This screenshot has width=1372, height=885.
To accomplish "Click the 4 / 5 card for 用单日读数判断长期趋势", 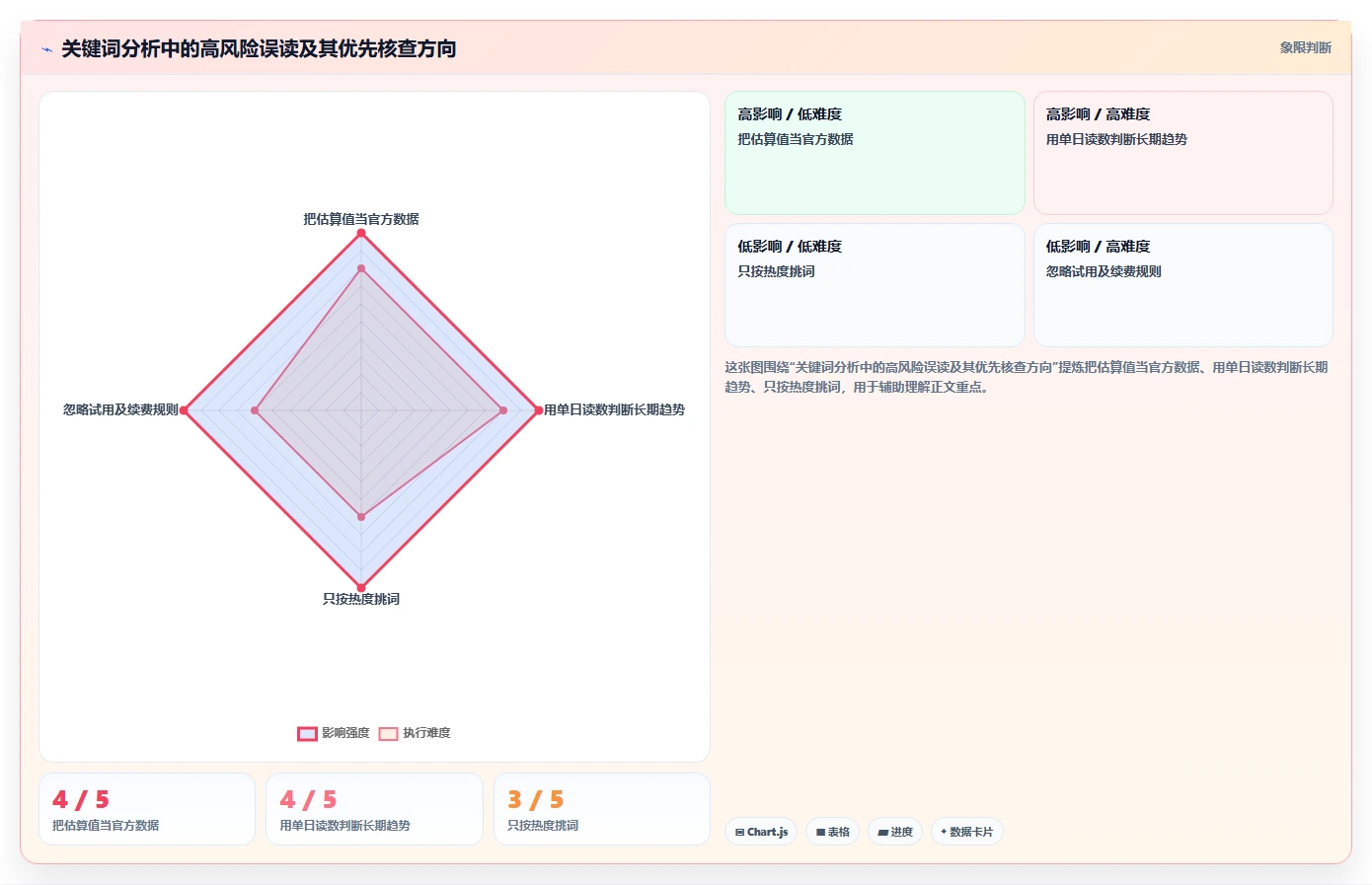I will click(x=374, y=809).
